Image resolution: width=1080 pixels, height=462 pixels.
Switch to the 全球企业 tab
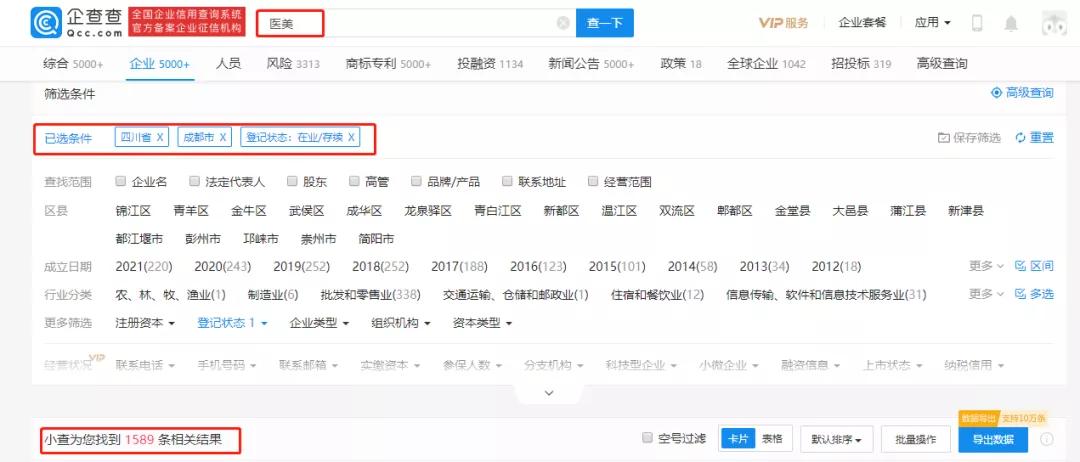[x=766, y=64]
